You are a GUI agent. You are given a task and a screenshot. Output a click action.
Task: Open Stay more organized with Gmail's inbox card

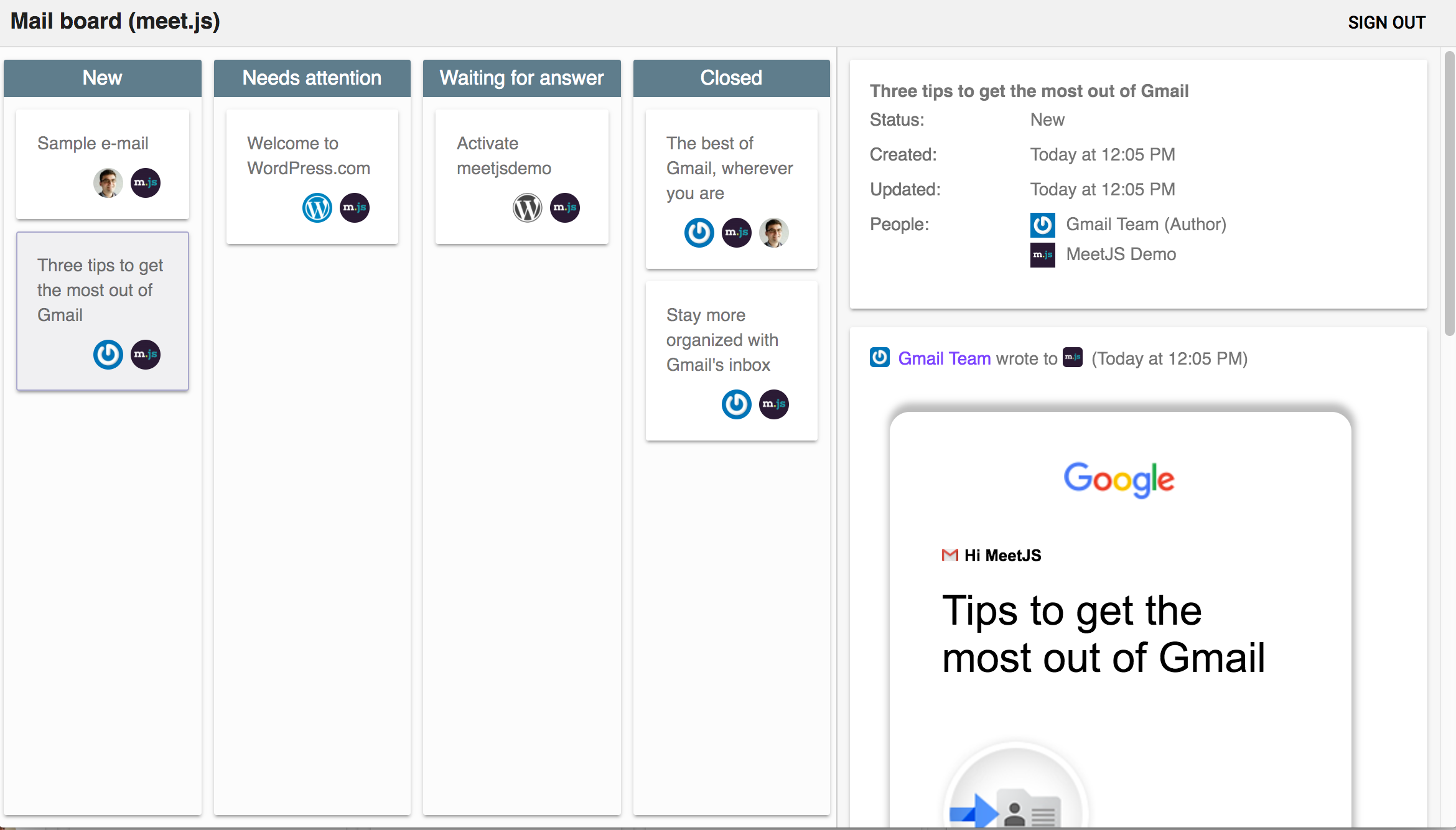(x=722, y=340)
